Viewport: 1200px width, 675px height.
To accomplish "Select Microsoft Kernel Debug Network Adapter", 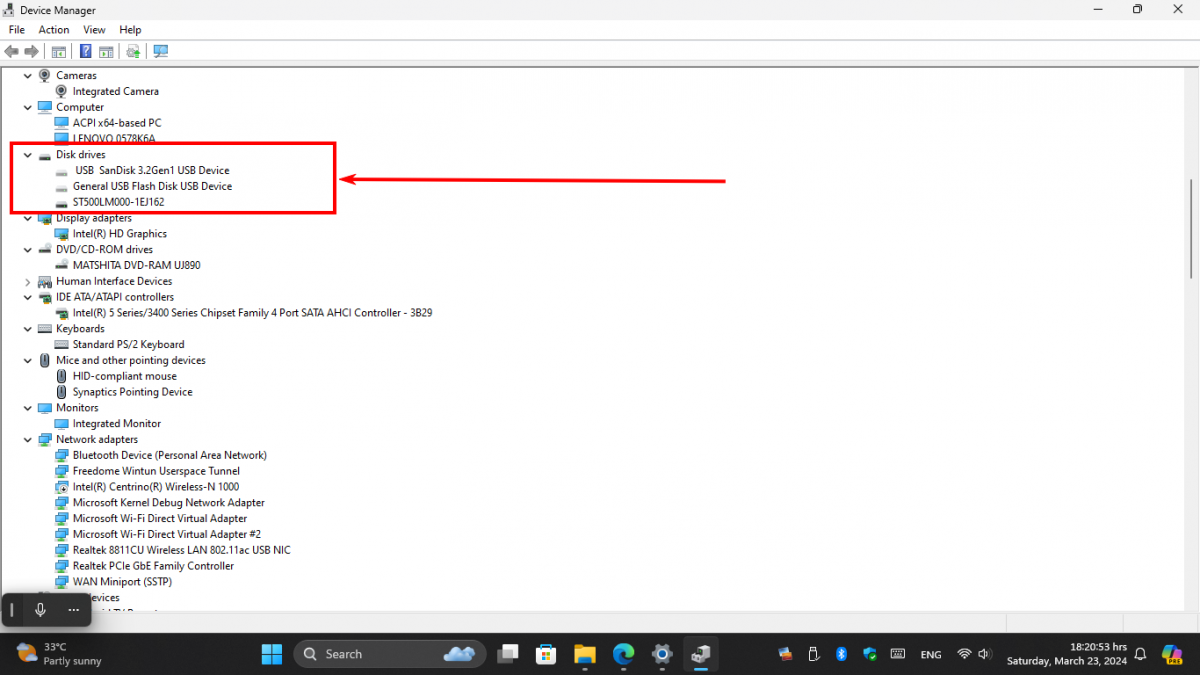I will [x=169, y=503].
